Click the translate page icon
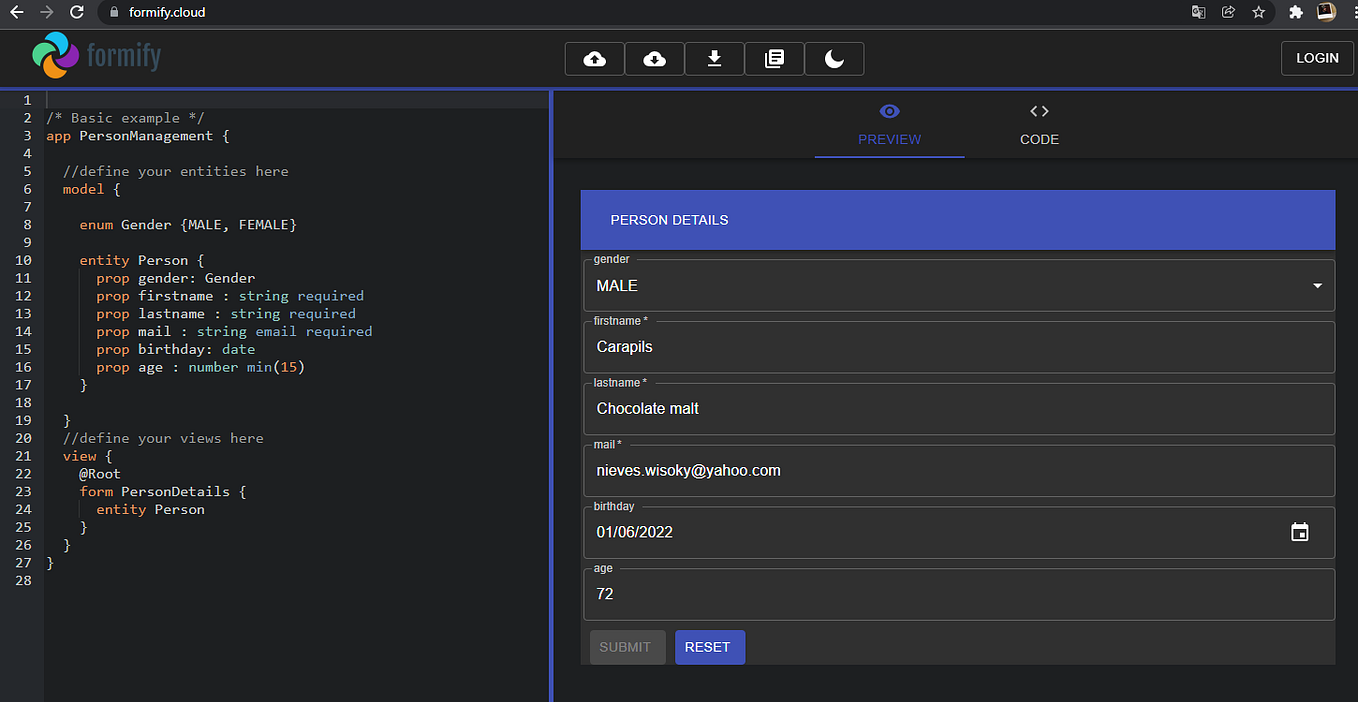This screenshot has width=1358, height=702. (x=1198, y=12)
